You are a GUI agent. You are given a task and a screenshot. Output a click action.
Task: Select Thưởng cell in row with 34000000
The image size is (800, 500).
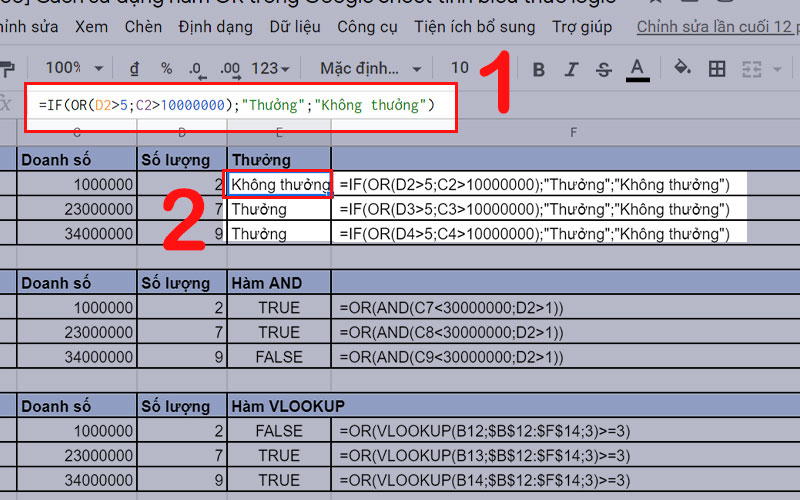[279, 234]
